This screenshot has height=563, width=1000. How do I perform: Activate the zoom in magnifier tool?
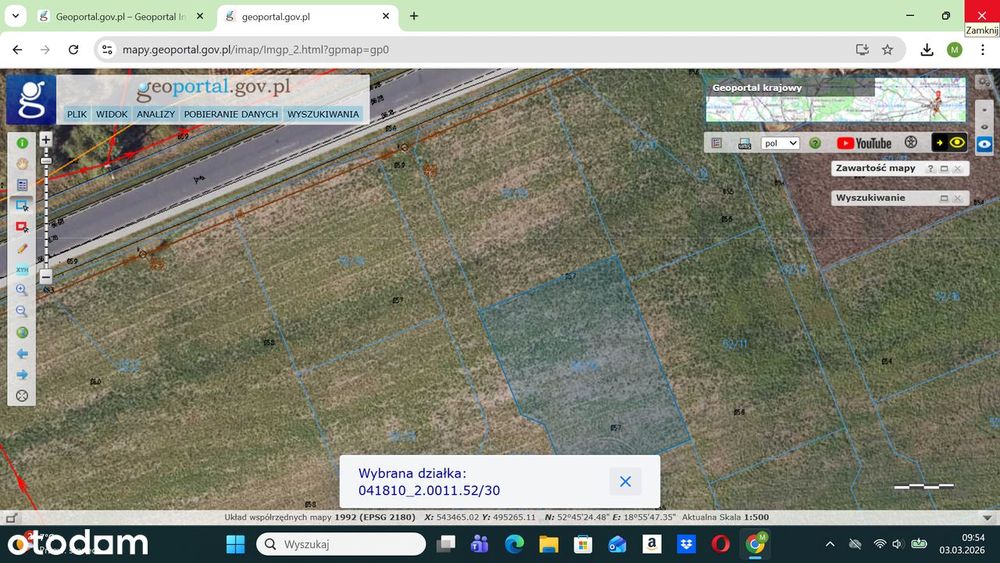[22, 290]
